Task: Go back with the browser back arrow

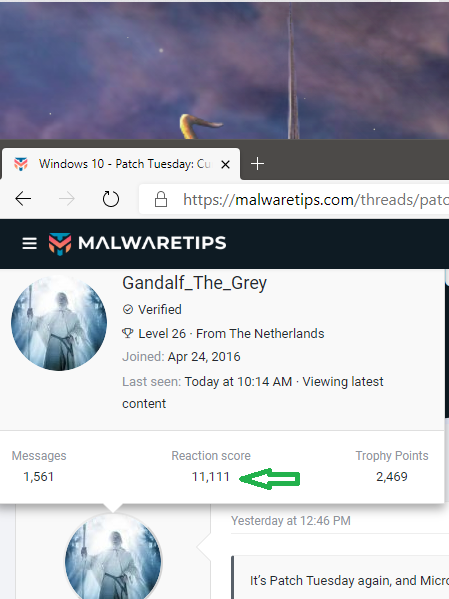Action: click(x=23, y=199)
